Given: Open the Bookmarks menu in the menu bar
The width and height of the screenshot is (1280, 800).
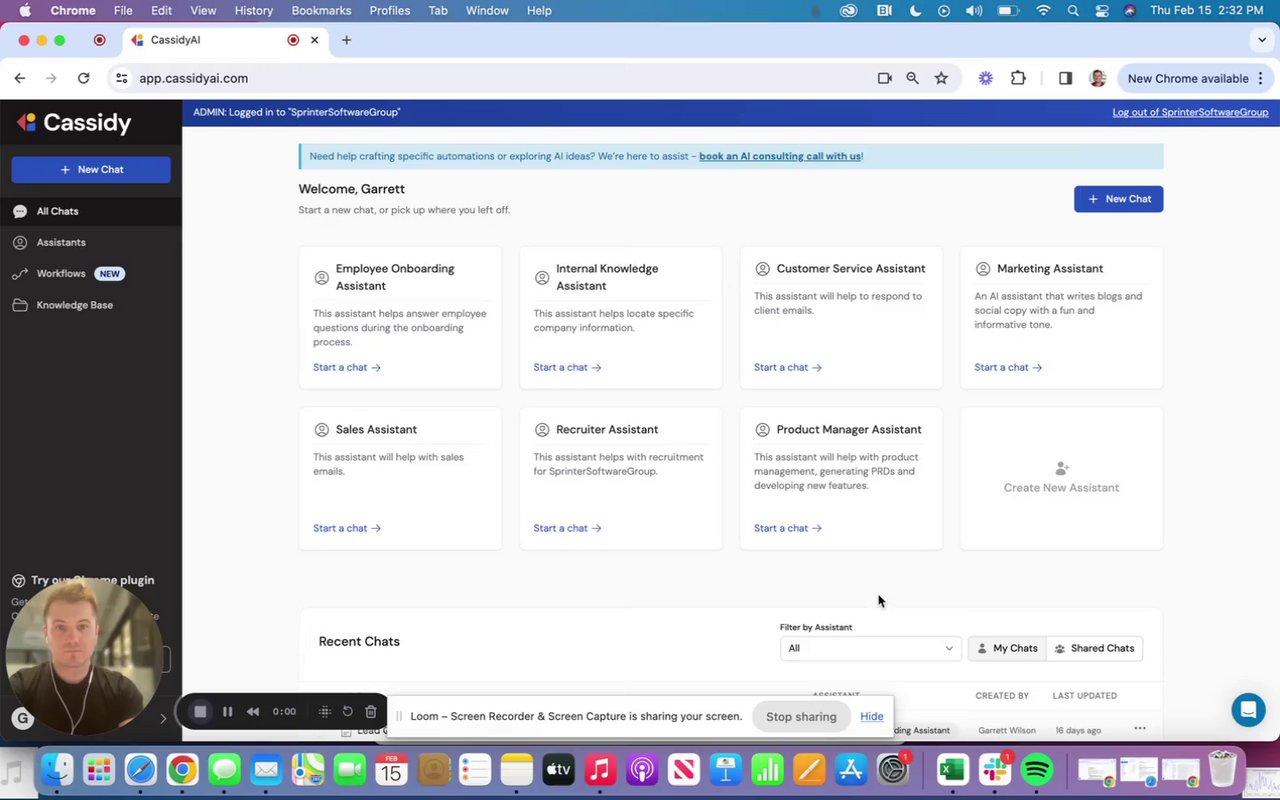Looking at the screenshot, I should [321, 11].
